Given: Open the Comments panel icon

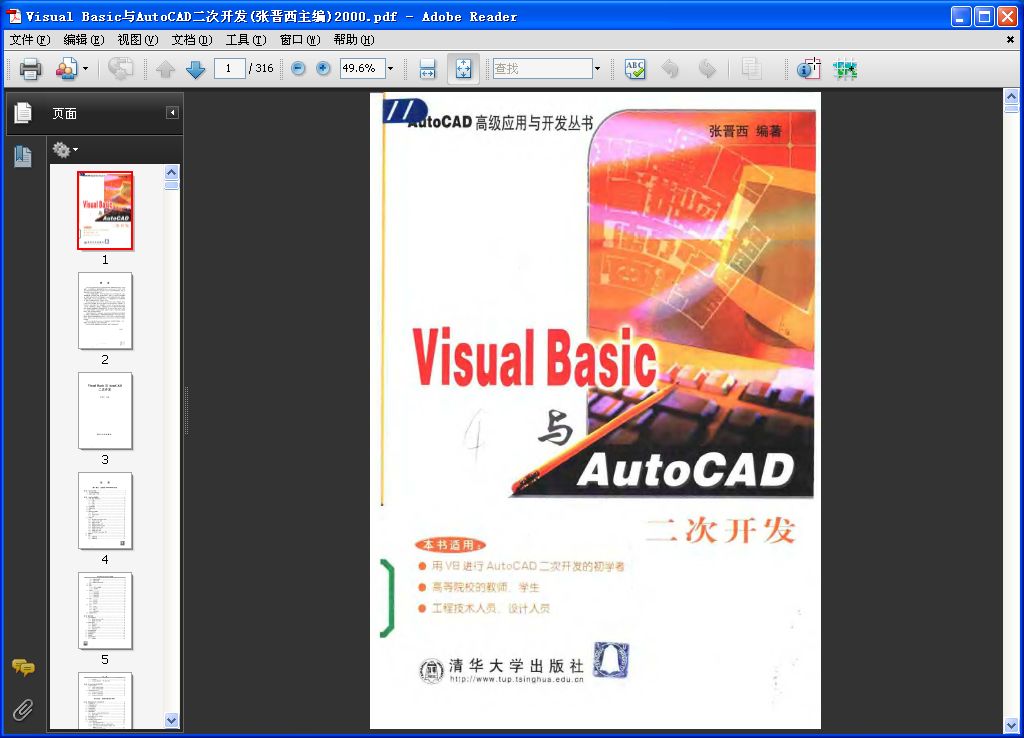Looking at the screenshot, I should (23, 667).
